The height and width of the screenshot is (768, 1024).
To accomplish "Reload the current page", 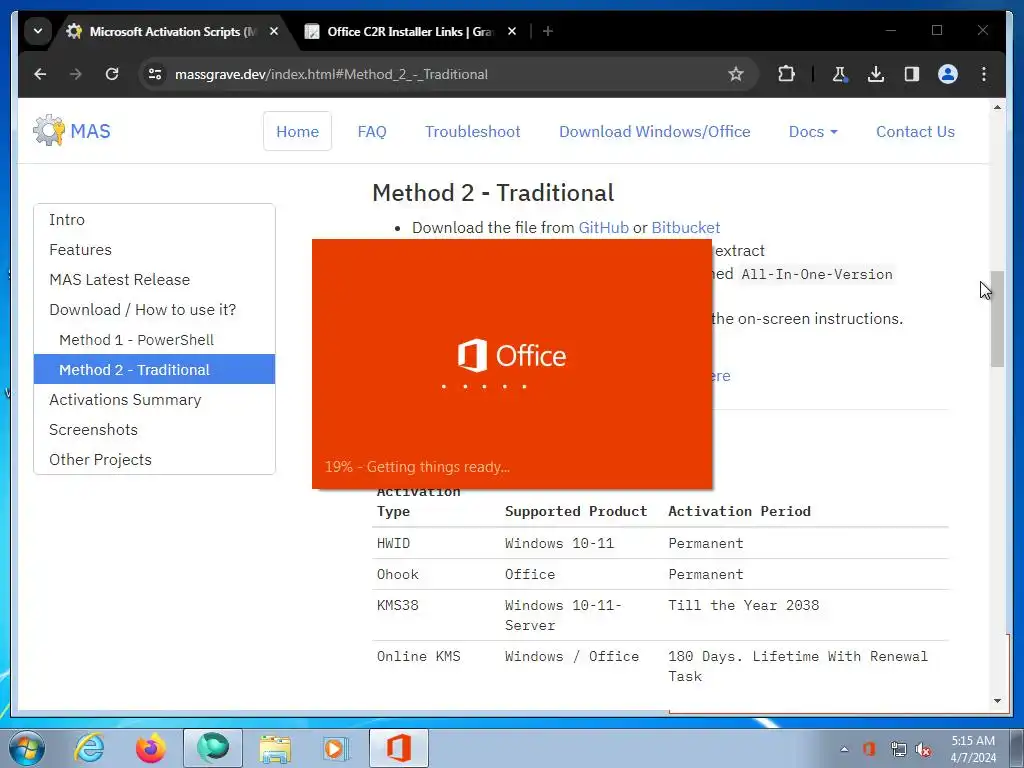I will (x=112, y=74).
